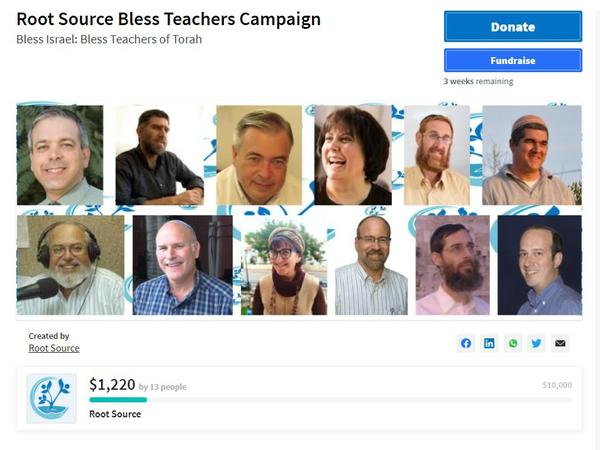Open the Root Source creator link
Viewport: 600px width, 450px height.
tap(54, 348)
